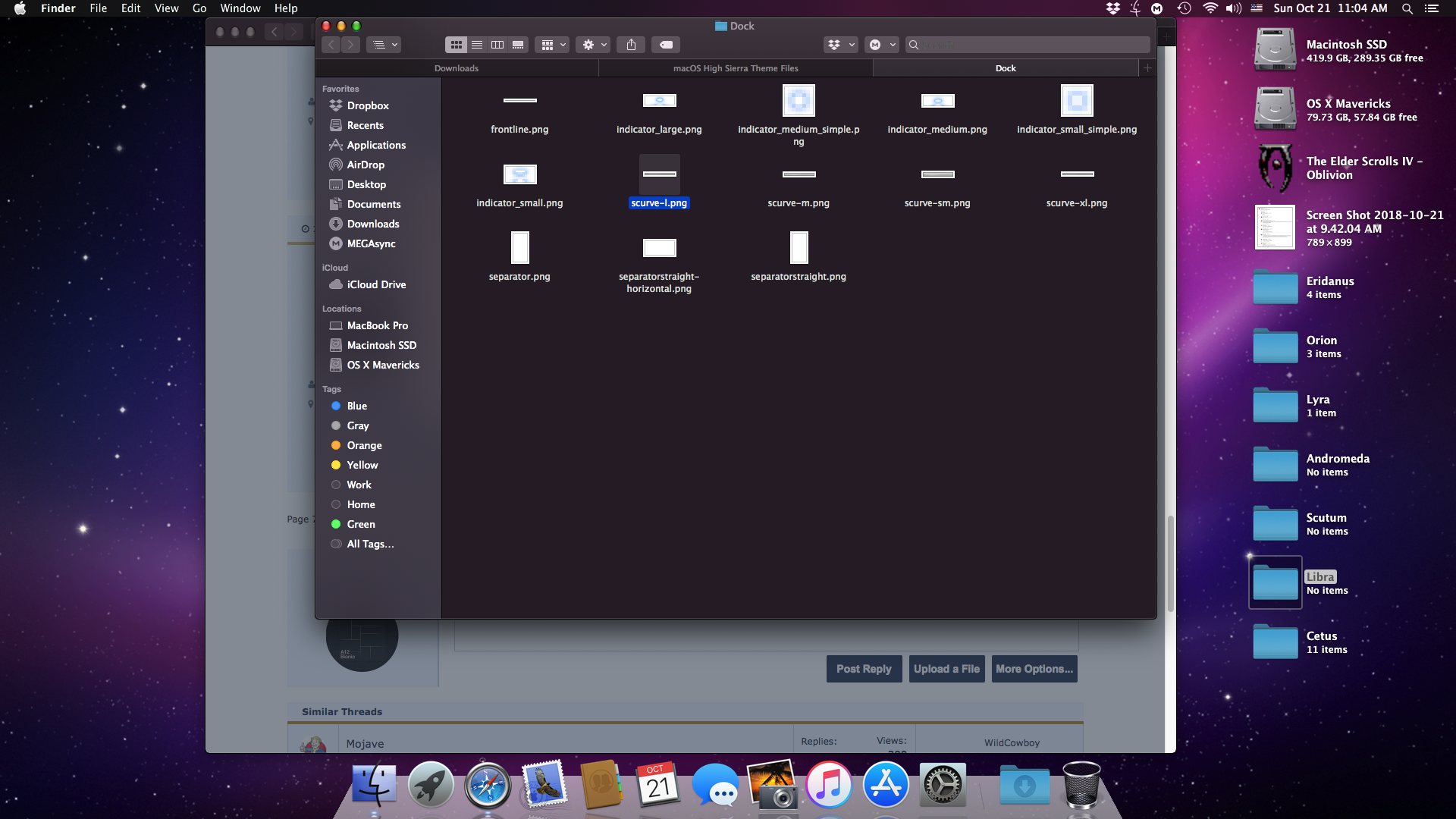Filter by the Orange tag

(364, 445)
